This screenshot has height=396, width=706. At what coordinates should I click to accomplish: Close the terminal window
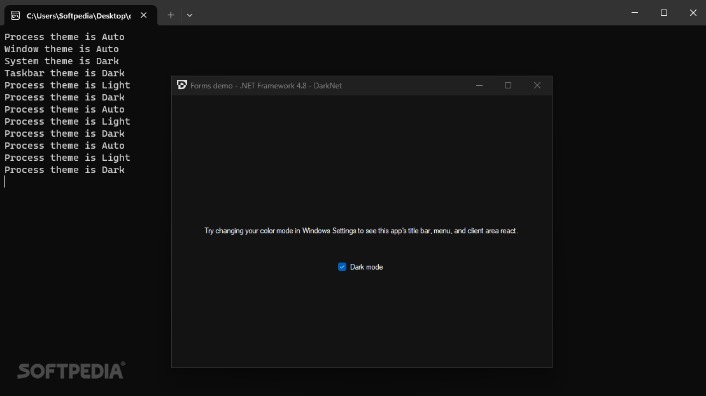693,13
